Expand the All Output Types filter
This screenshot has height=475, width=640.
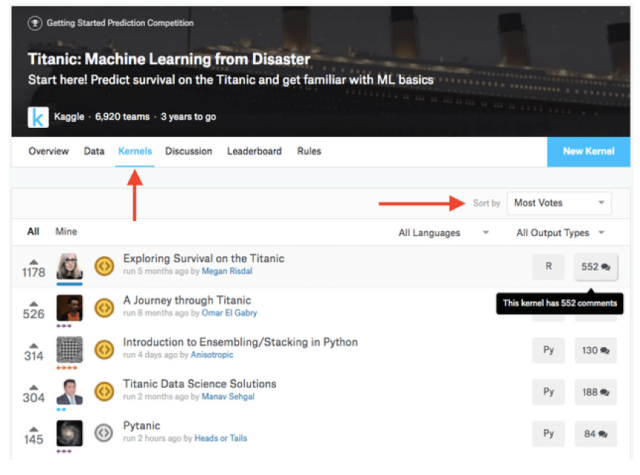coord(560,233)
